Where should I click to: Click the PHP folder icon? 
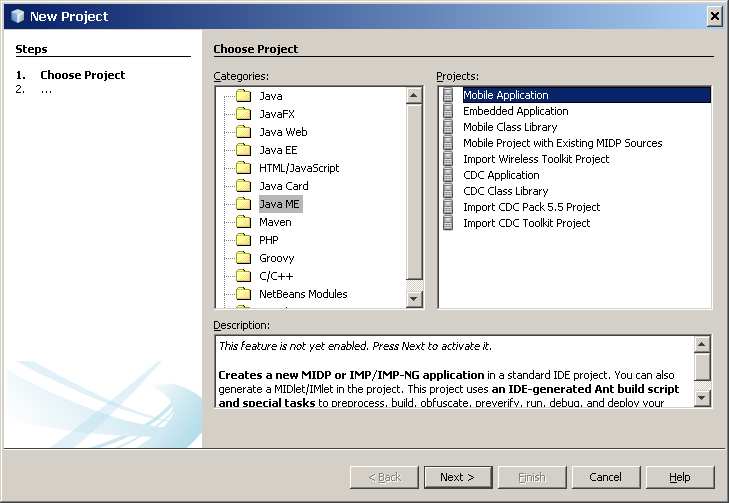click(243, 240)
